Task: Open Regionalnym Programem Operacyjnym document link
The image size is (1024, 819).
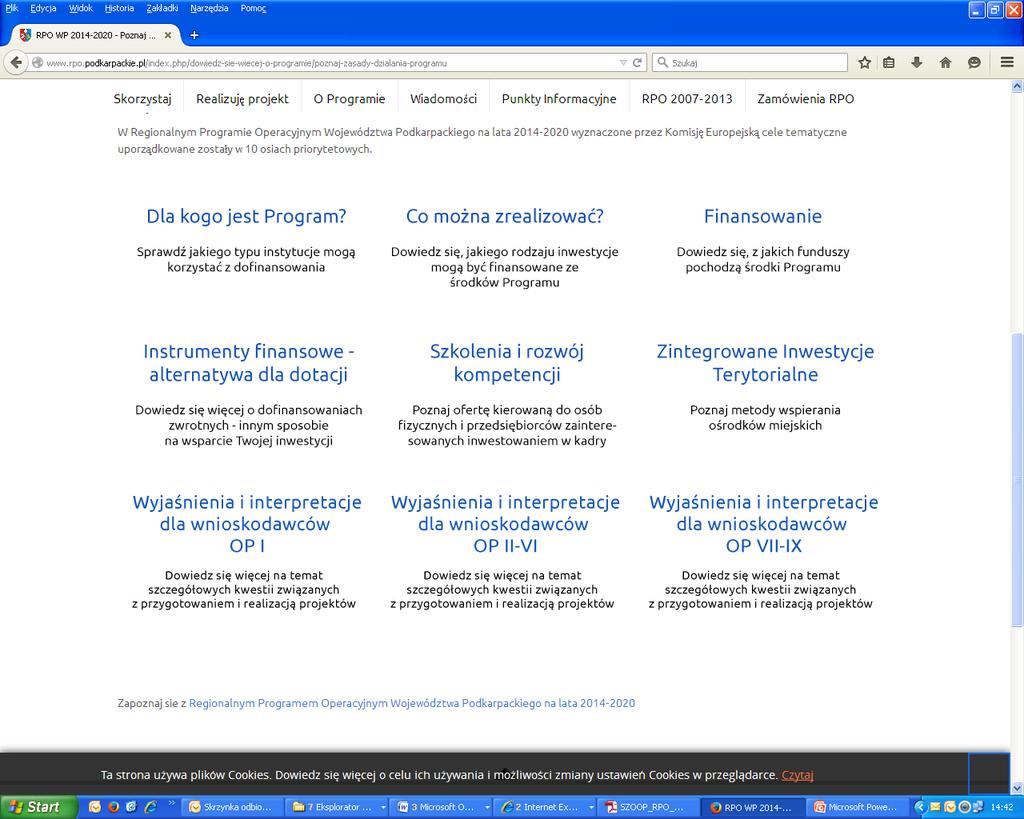Action: click(412, 703)
